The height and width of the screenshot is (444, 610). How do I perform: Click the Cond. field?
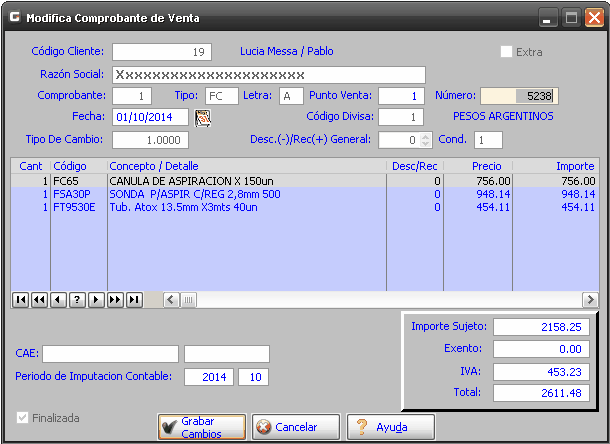click(x=488, y=140)
